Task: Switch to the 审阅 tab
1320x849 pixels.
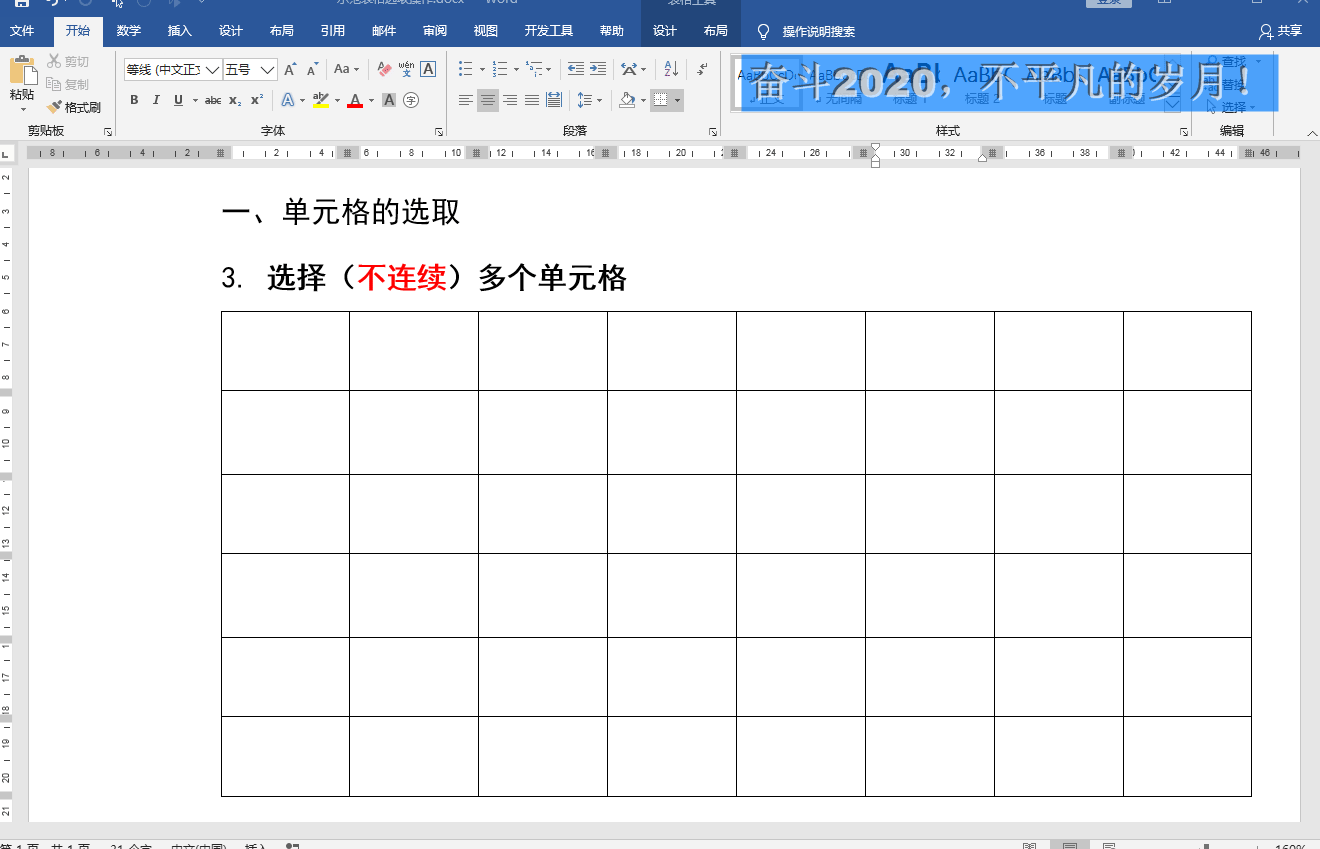Action: 435,31
